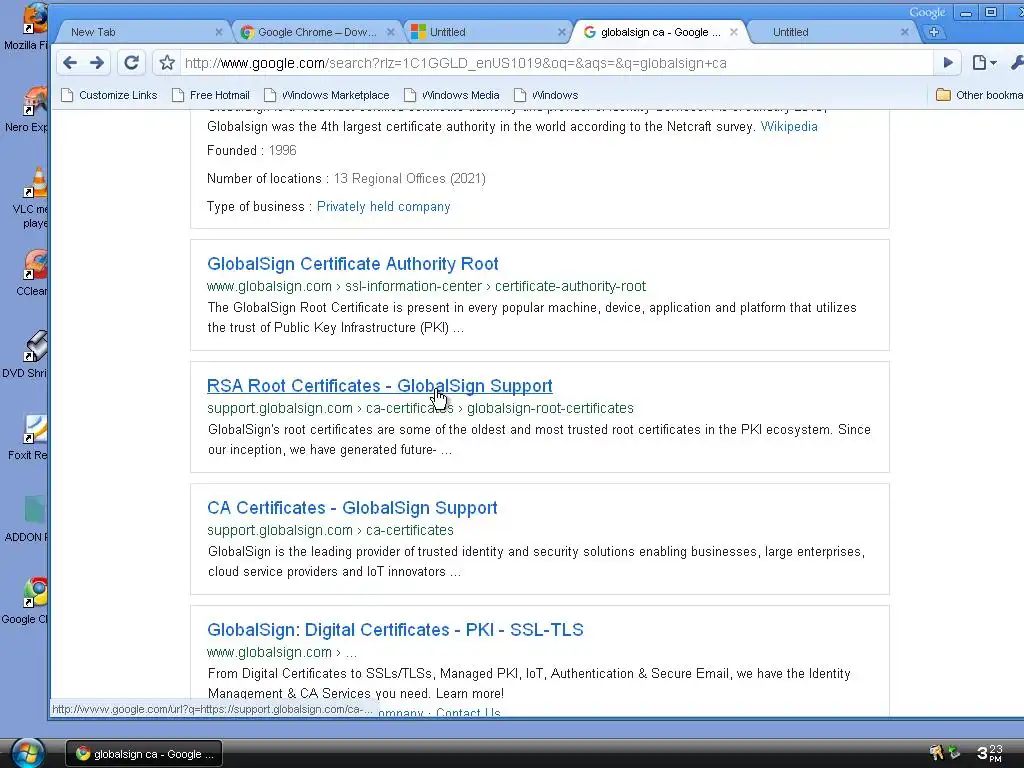Open the wrench settings menu
This screenshot has height=768, width=1024.
pyautogui.click(x=1017, y=63)
